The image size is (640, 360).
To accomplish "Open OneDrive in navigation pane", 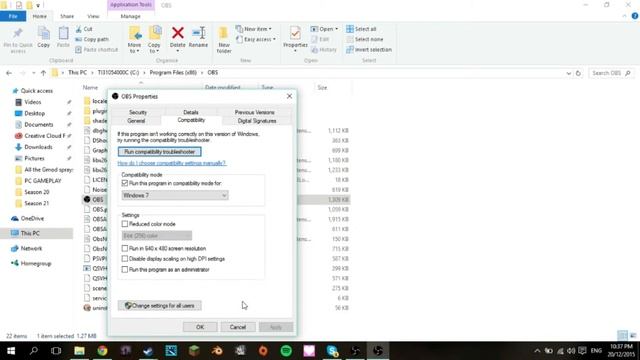I will click(x=32, y=219).
